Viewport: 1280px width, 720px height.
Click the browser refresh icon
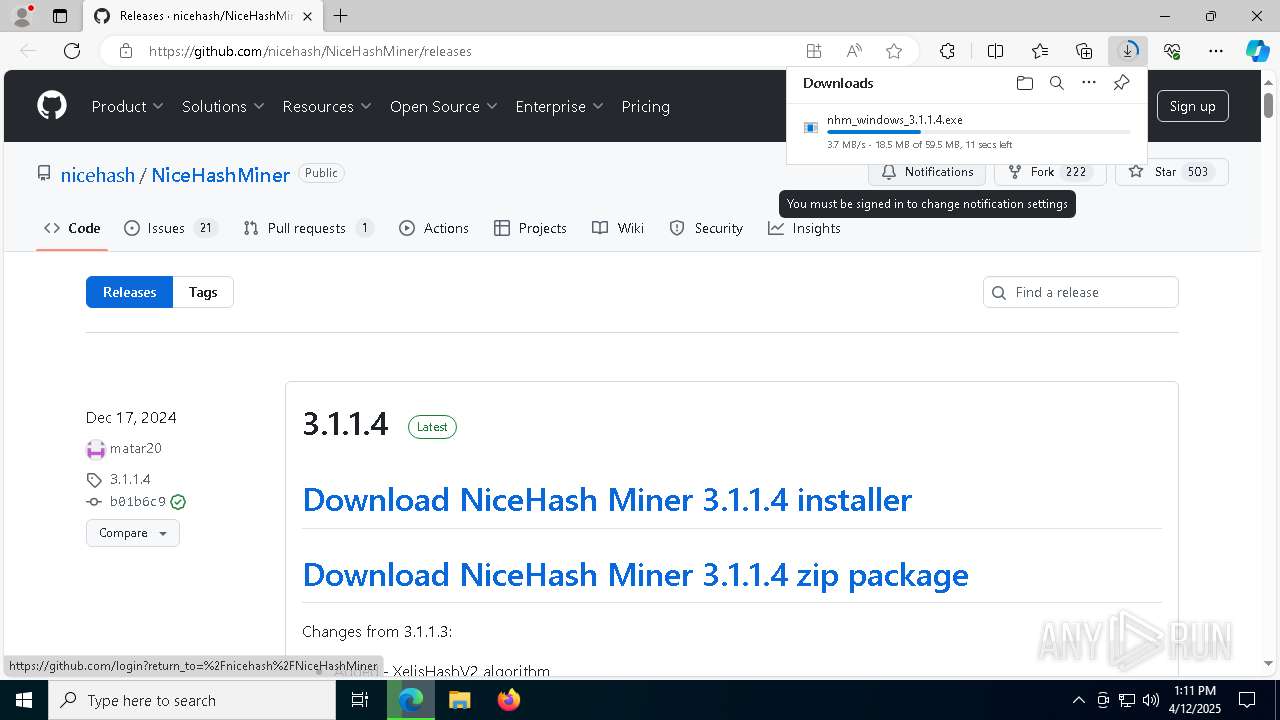pyautogui.click(x=72, y=51)
